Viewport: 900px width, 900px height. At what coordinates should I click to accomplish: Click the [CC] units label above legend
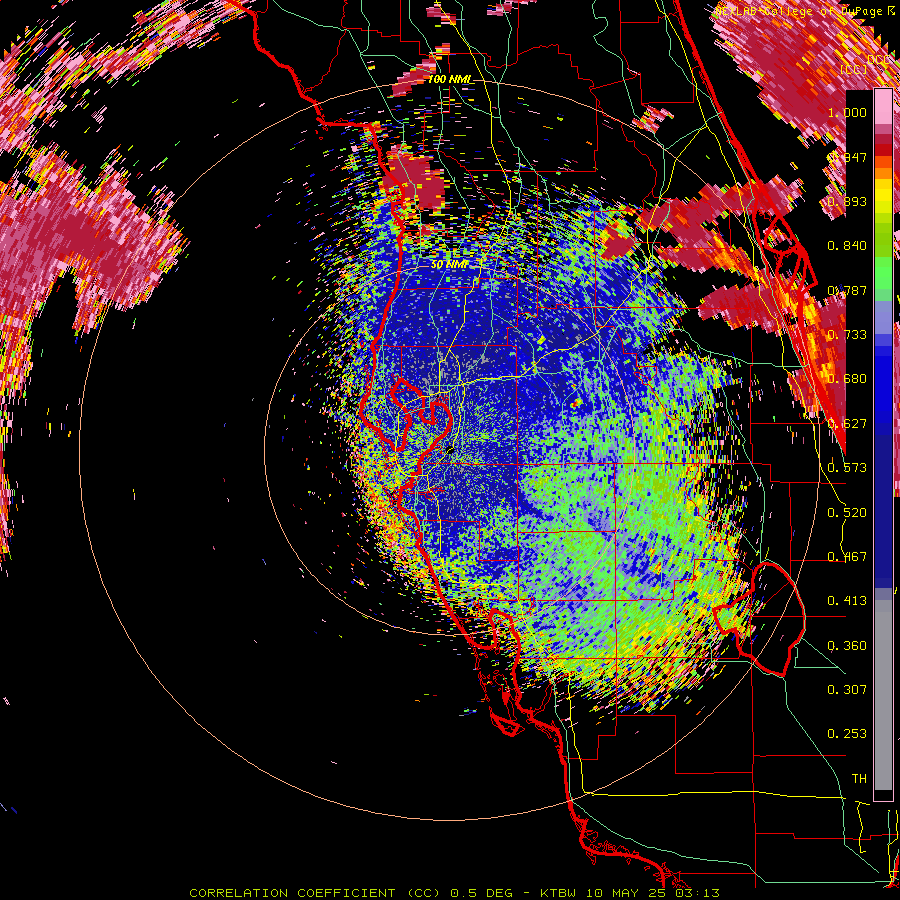coord(854,70)
